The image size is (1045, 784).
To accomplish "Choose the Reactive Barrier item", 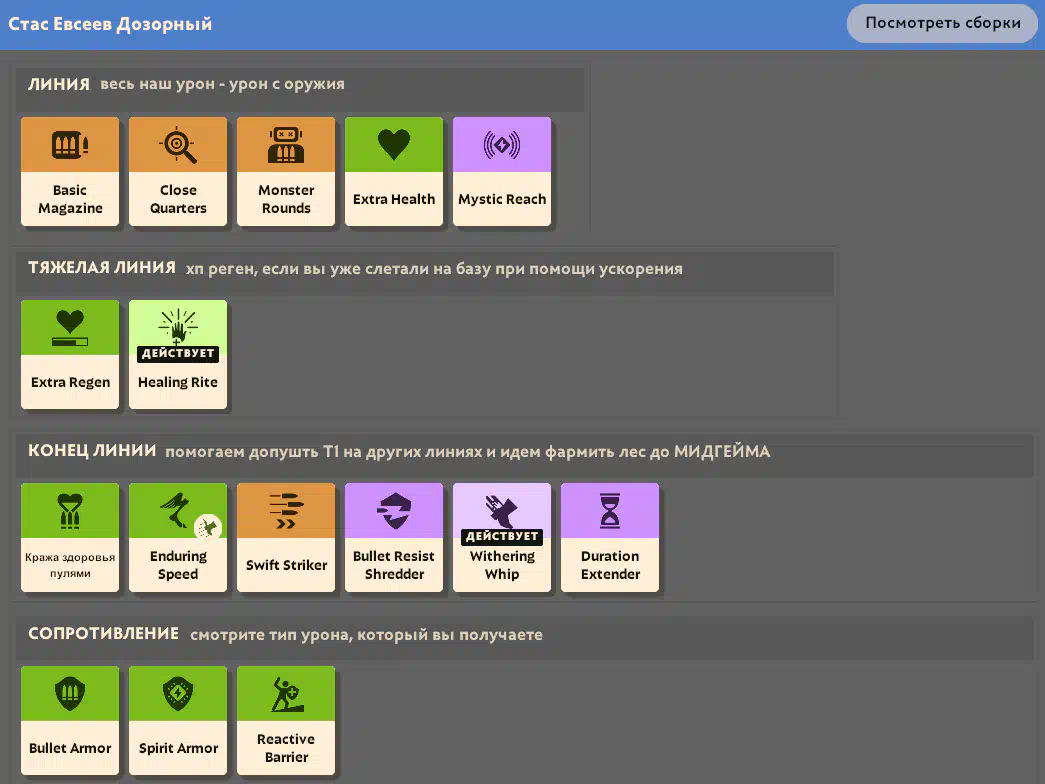I will point(286,720).
